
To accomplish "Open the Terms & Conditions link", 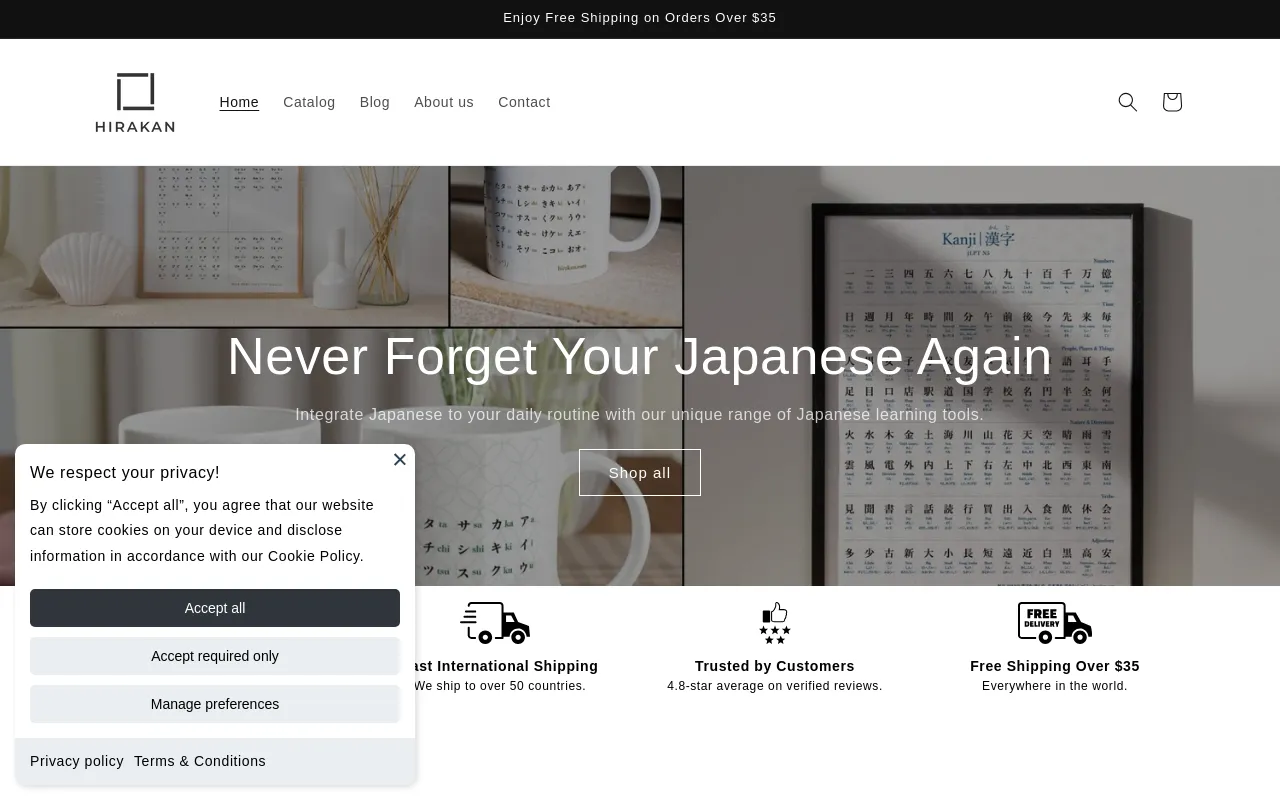I will (x=200, y=761).
